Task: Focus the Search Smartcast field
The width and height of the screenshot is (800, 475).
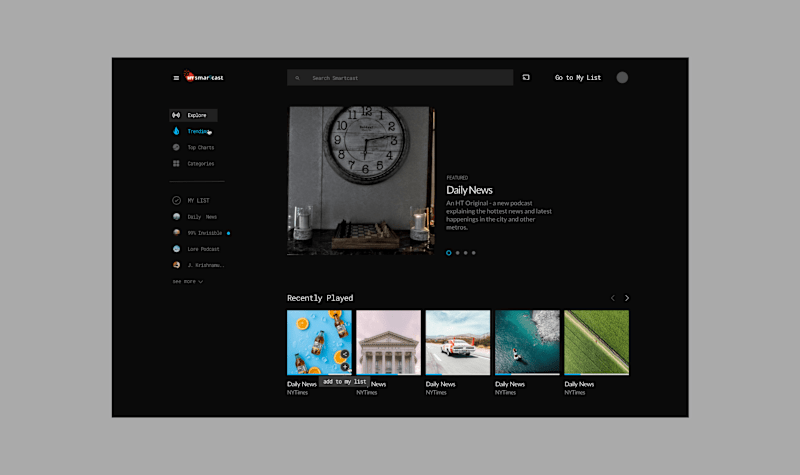Action: [x=400, y=78]
